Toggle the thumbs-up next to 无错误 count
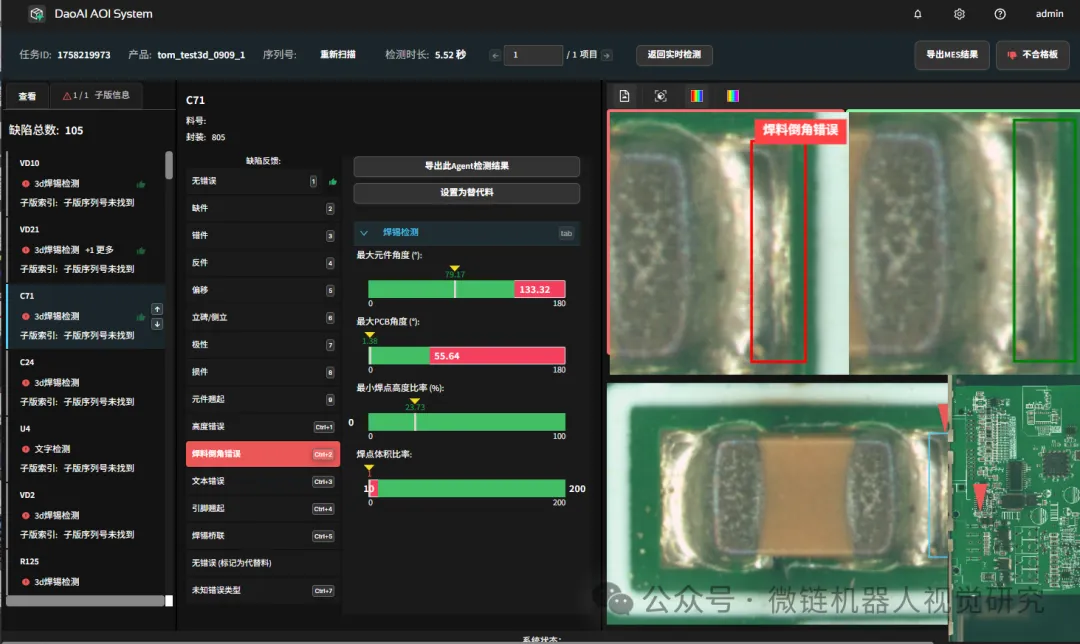 point(333,183)
